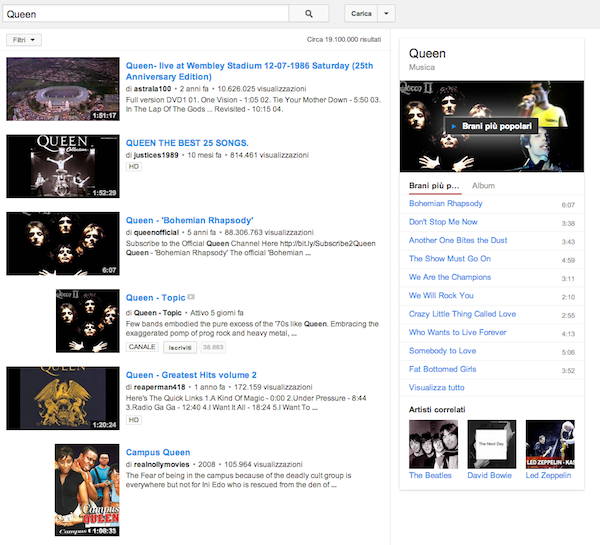600x545 pixels.
Task: Play Fat Bottomed Girls
Action: point(442,369)
